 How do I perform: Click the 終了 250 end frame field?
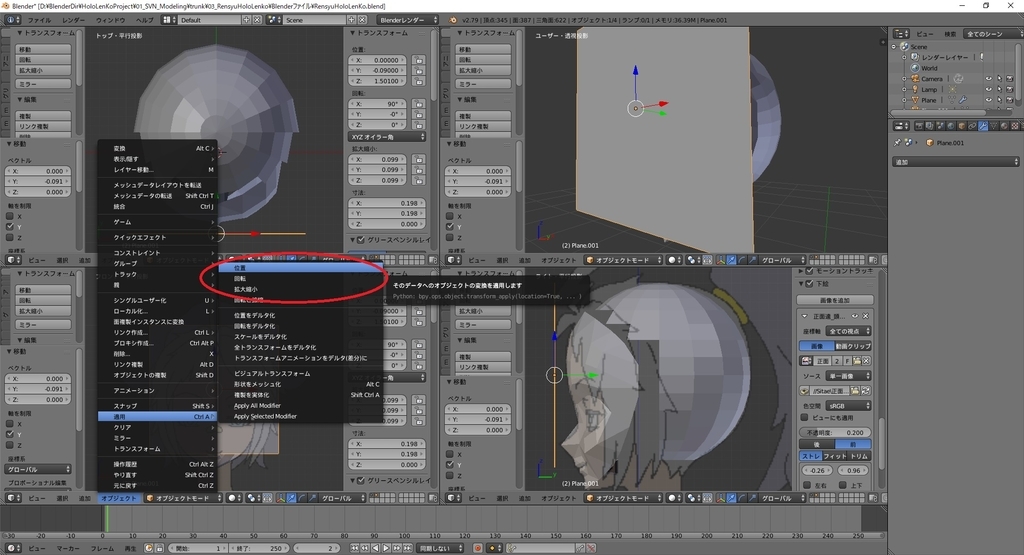[x=259, y=548]
